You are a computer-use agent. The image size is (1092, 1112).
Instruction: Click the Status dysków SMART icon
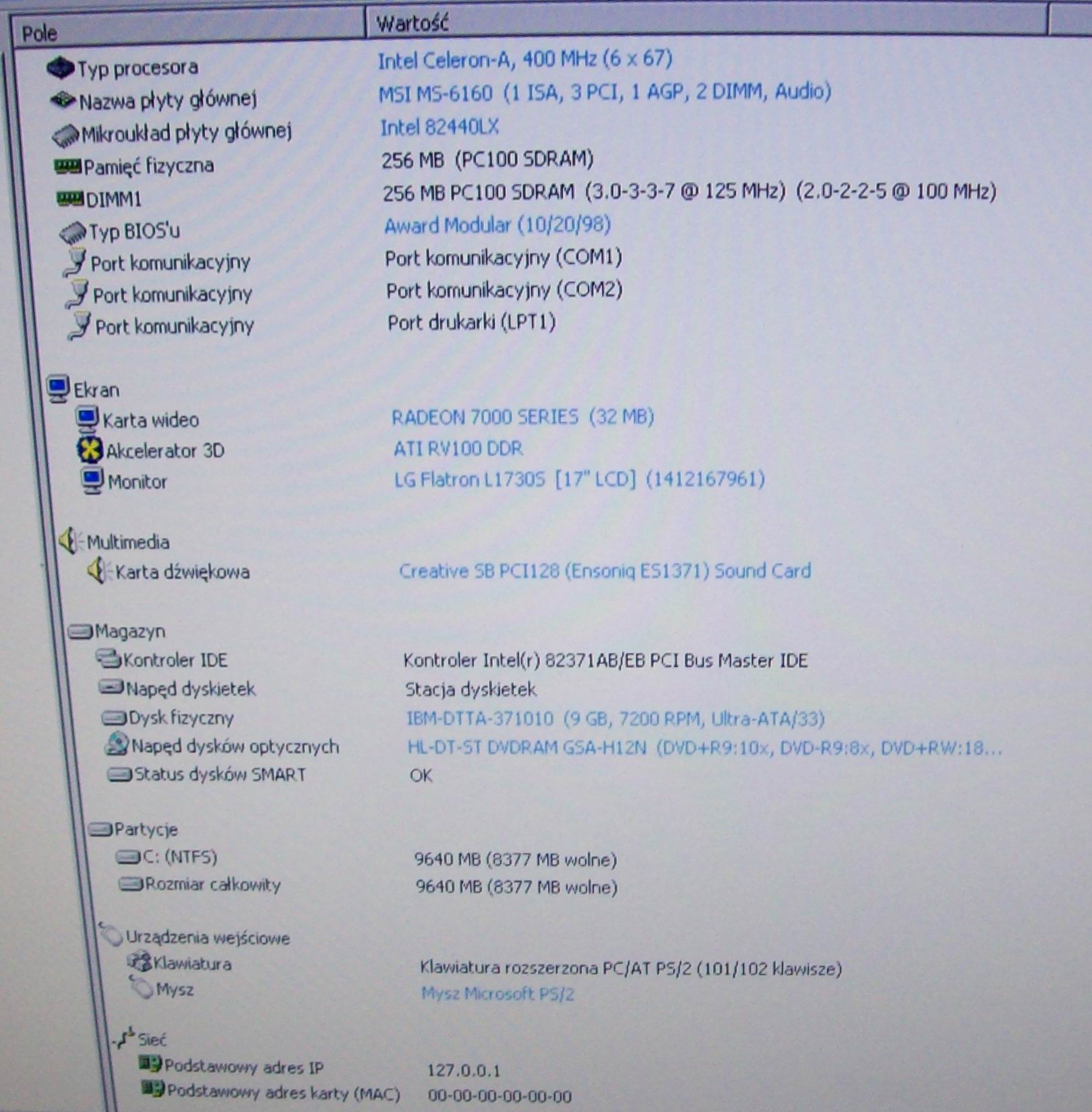click(119, 775)
